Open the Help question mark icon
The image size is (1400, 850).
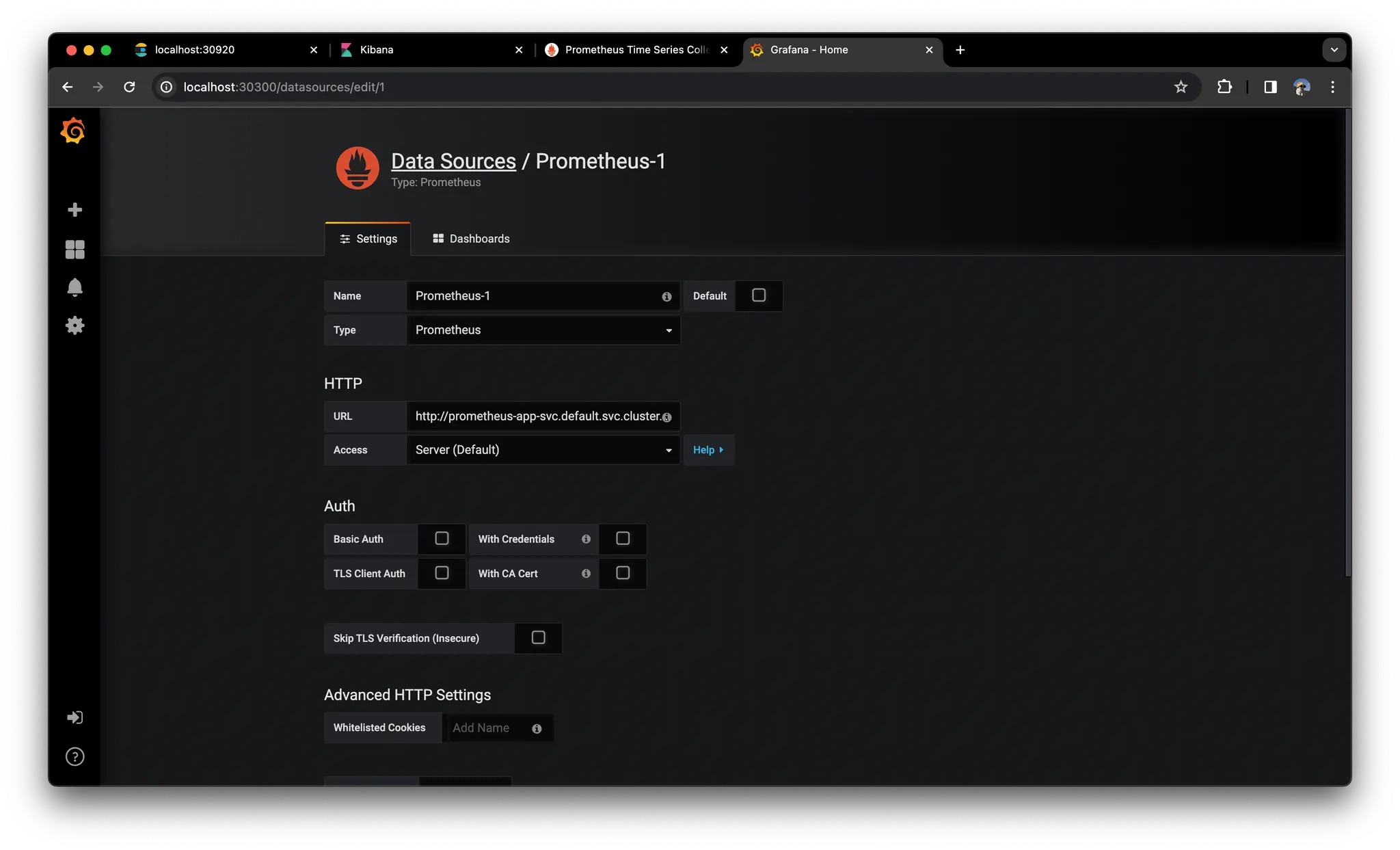point(75,756)
